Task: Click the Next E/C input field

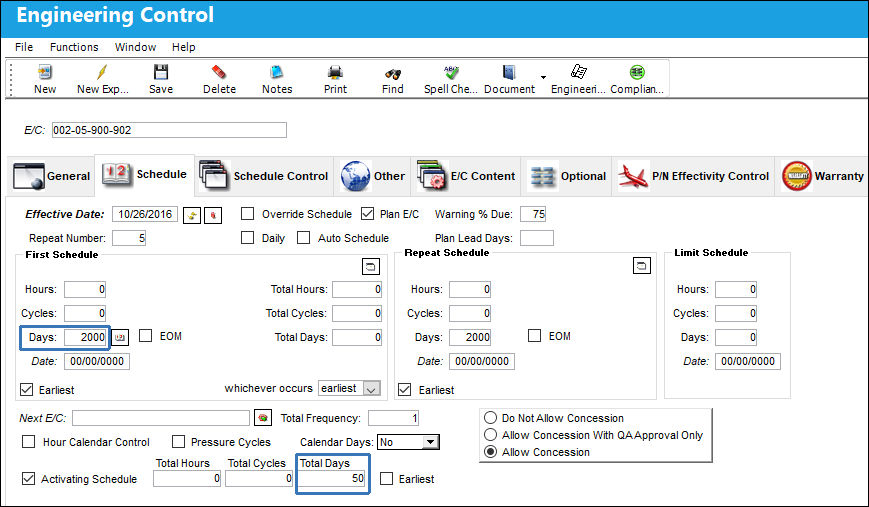Action: [161, 418]
